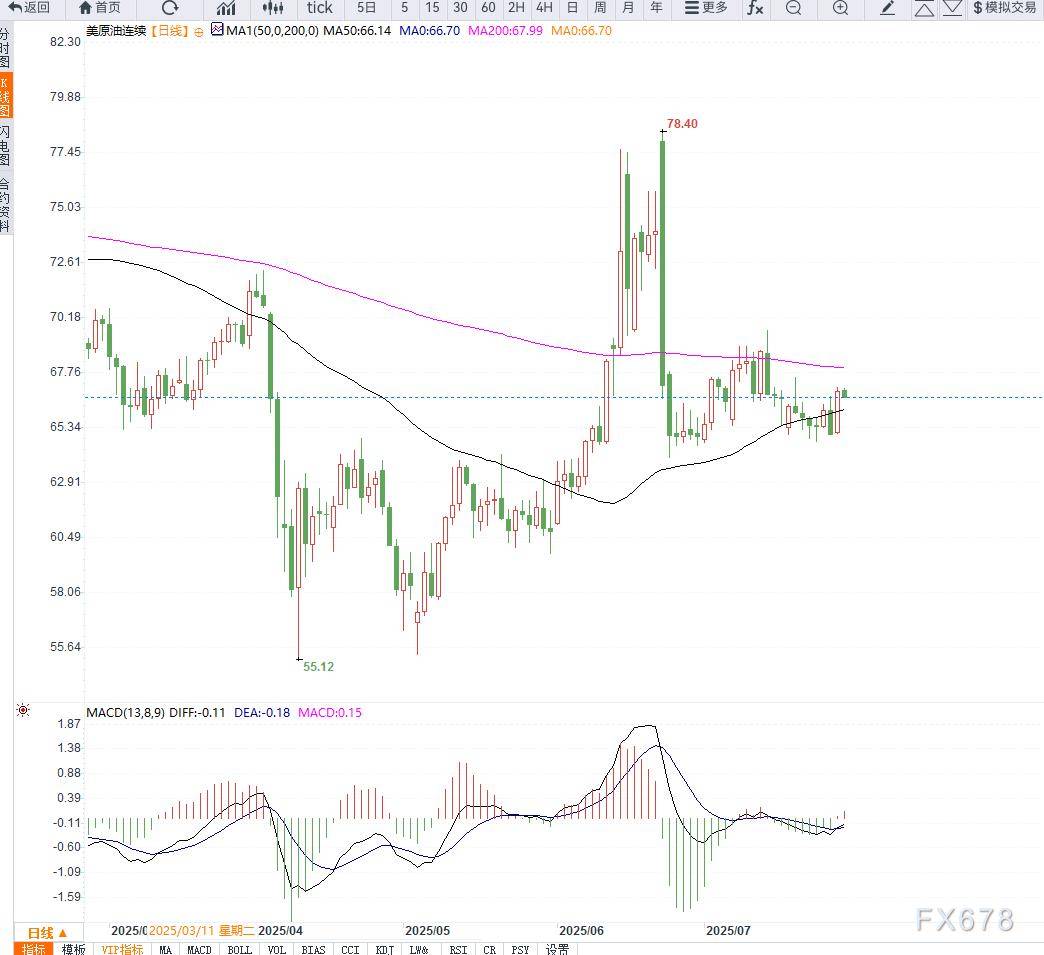
Task: Expand the 更多 more options menu
Action: 706,8
